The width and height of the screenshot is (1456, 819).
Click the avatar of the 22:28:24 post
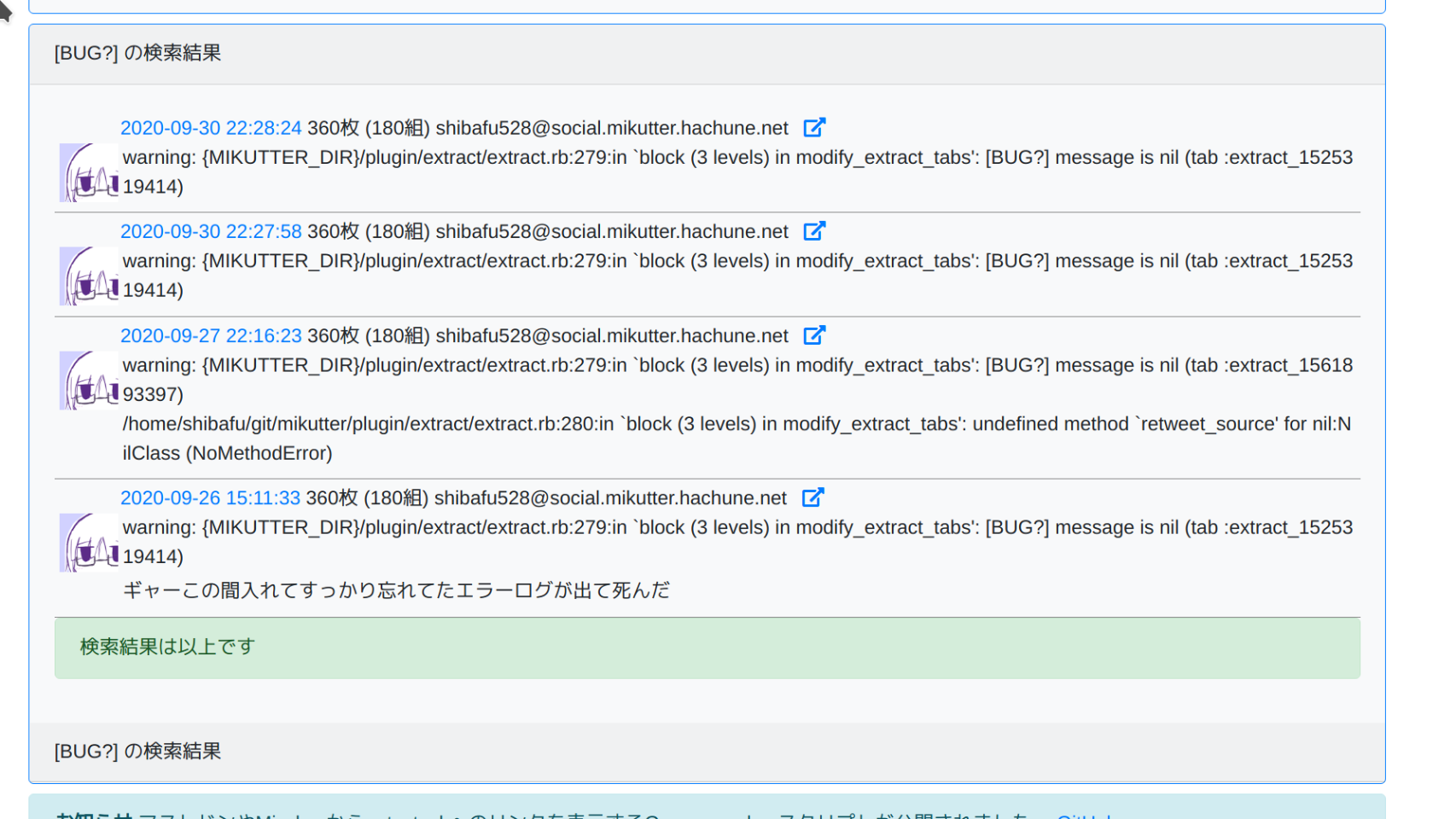pos(89,172)
